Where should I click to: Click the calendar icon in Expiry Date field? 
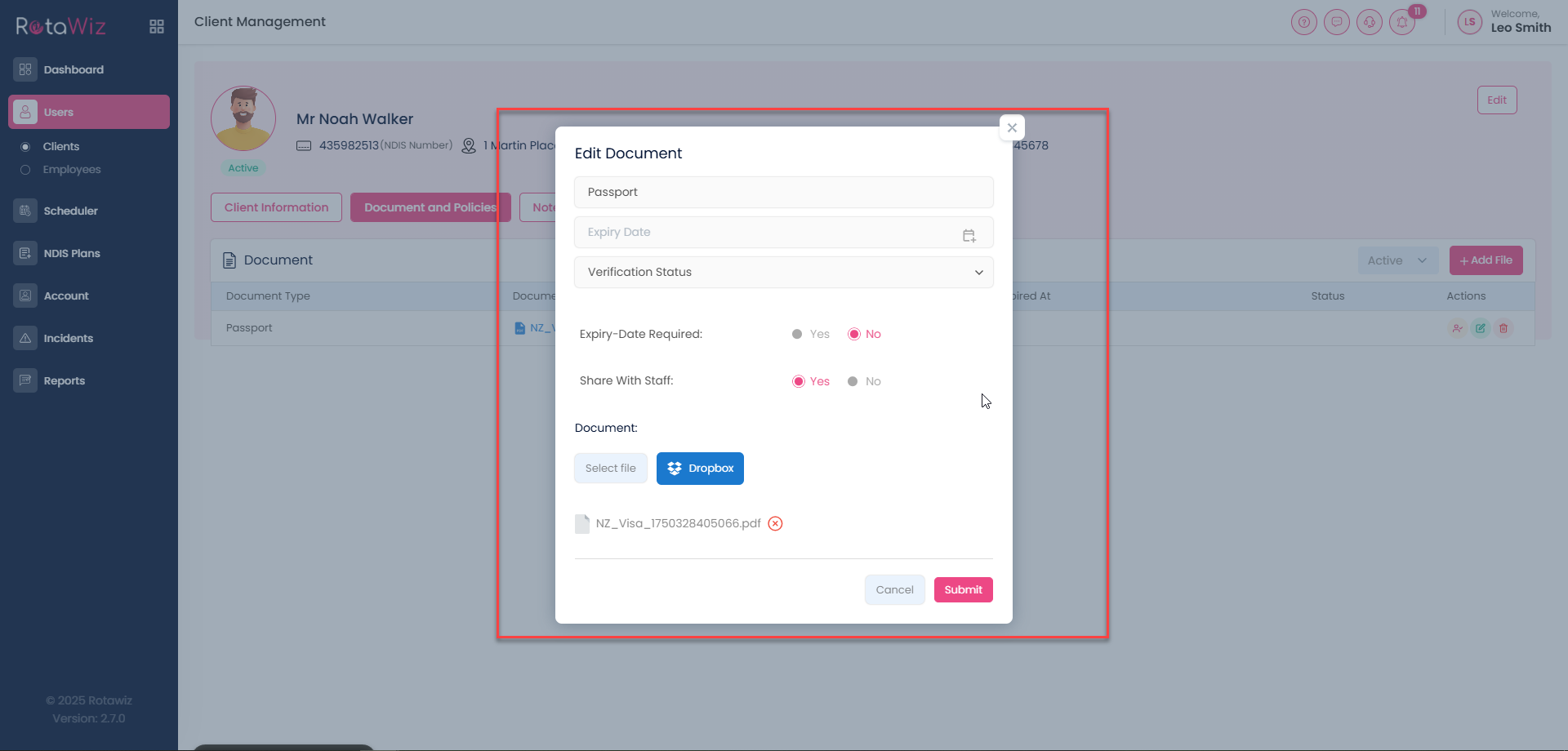tap(969, 235)
